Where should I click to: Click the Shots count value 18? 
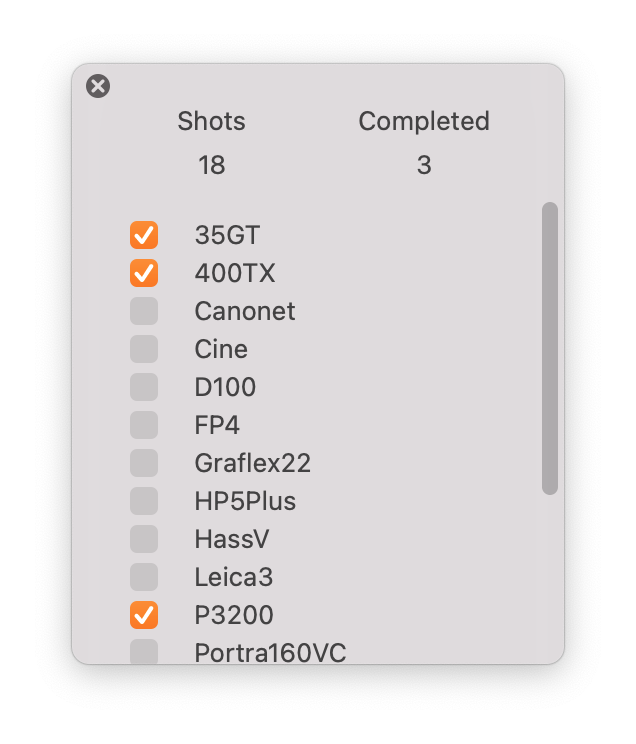(x=211, y=165)
